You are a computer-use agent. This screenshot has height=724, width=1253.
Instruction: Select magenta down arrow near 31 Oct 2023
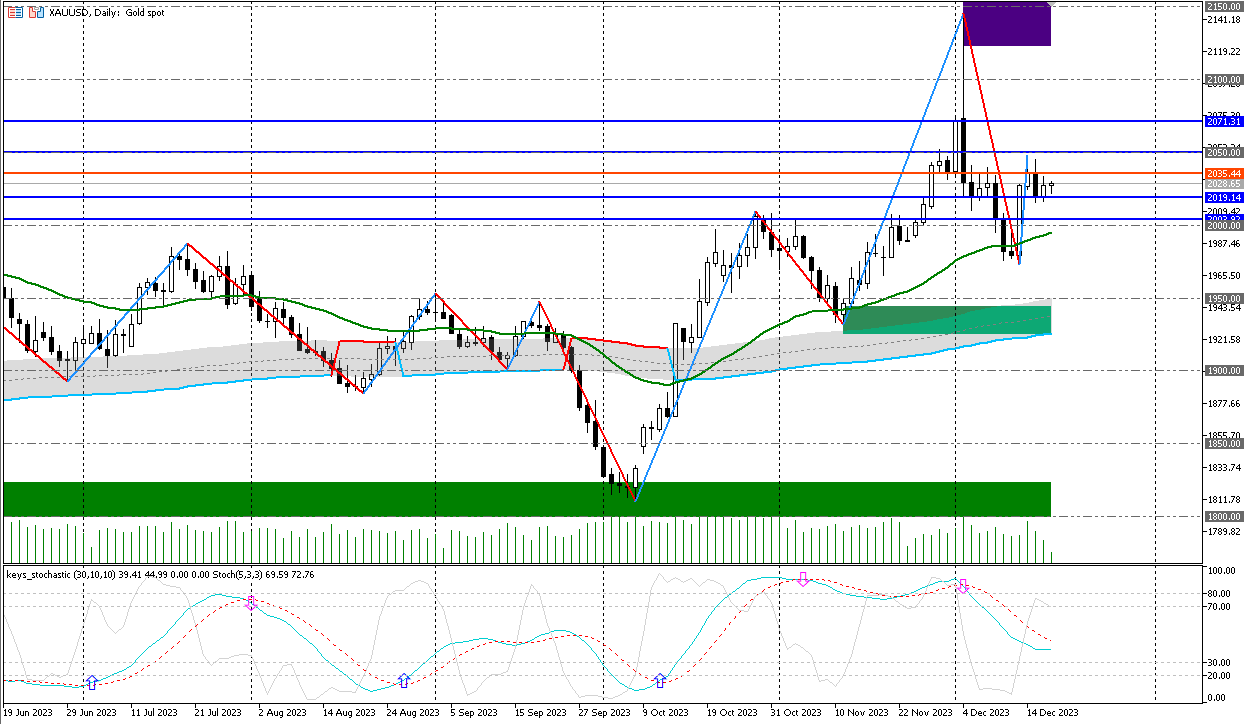tap(802, 579)
